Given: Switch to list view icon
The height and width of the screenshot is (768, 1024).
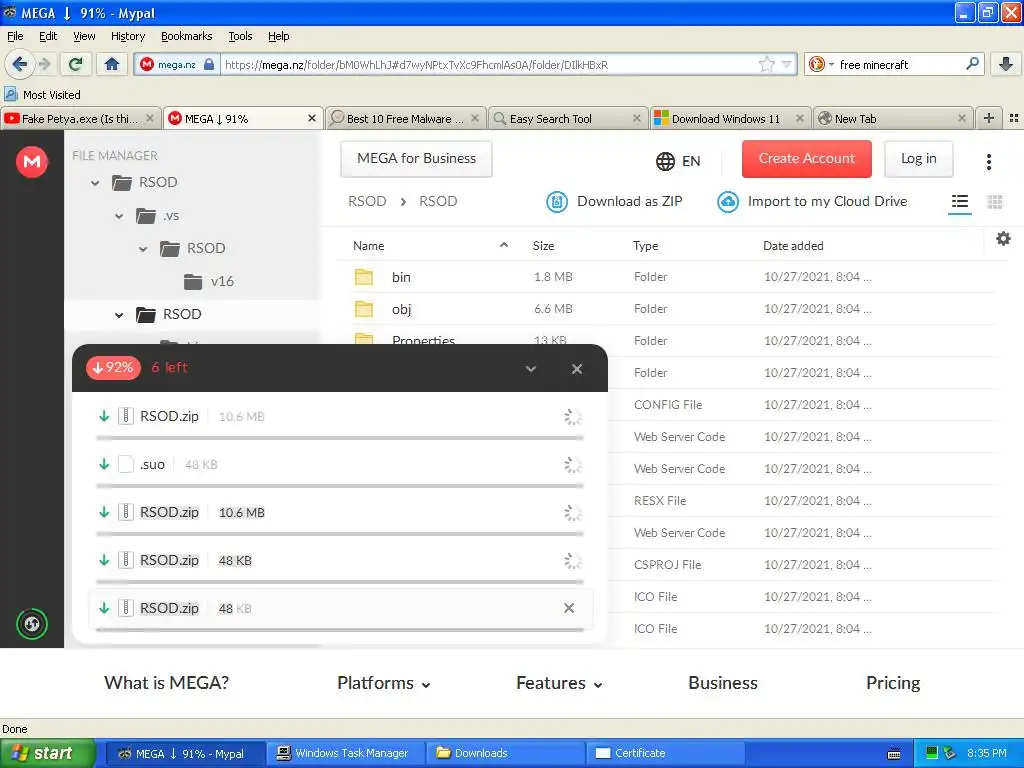Looking at the screenshot, I should [959, 202].
